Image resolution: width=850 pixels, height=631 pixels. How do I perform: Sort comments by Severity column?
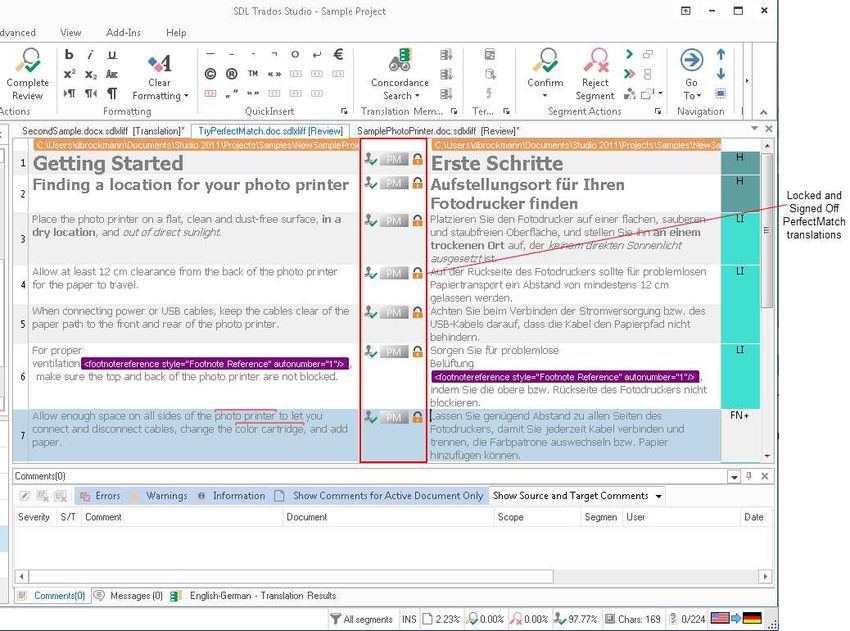(x=34, y=517)
